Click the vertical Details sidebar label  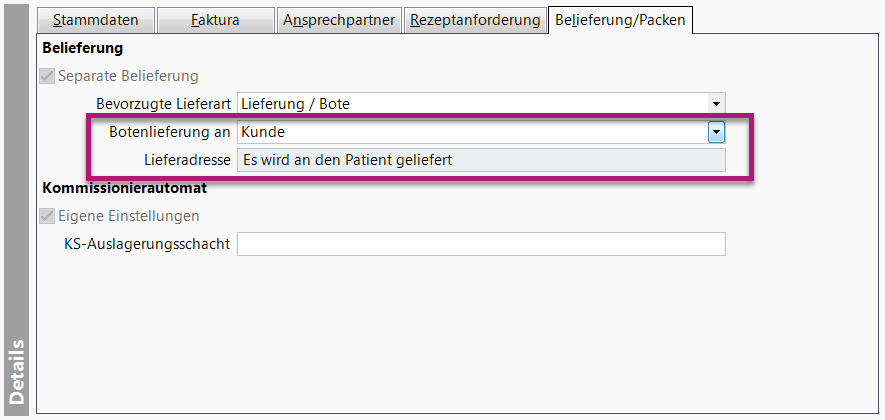pos(17,368)
